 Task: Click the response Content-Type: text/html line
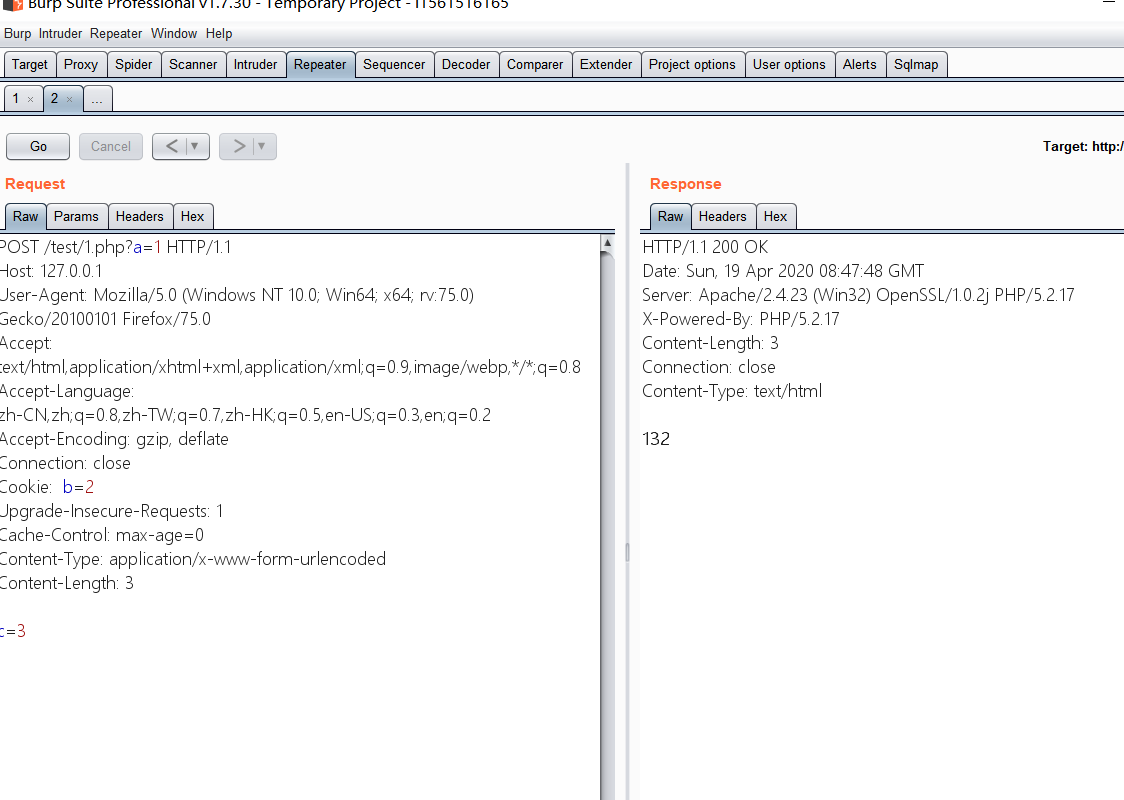(x=732, y=391)
